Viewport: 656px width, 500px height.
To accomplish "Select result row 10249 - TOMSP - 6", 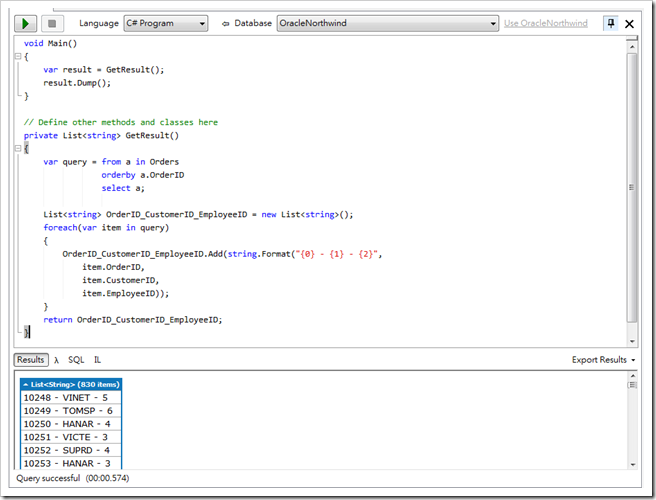I will (x=71, y=411).
